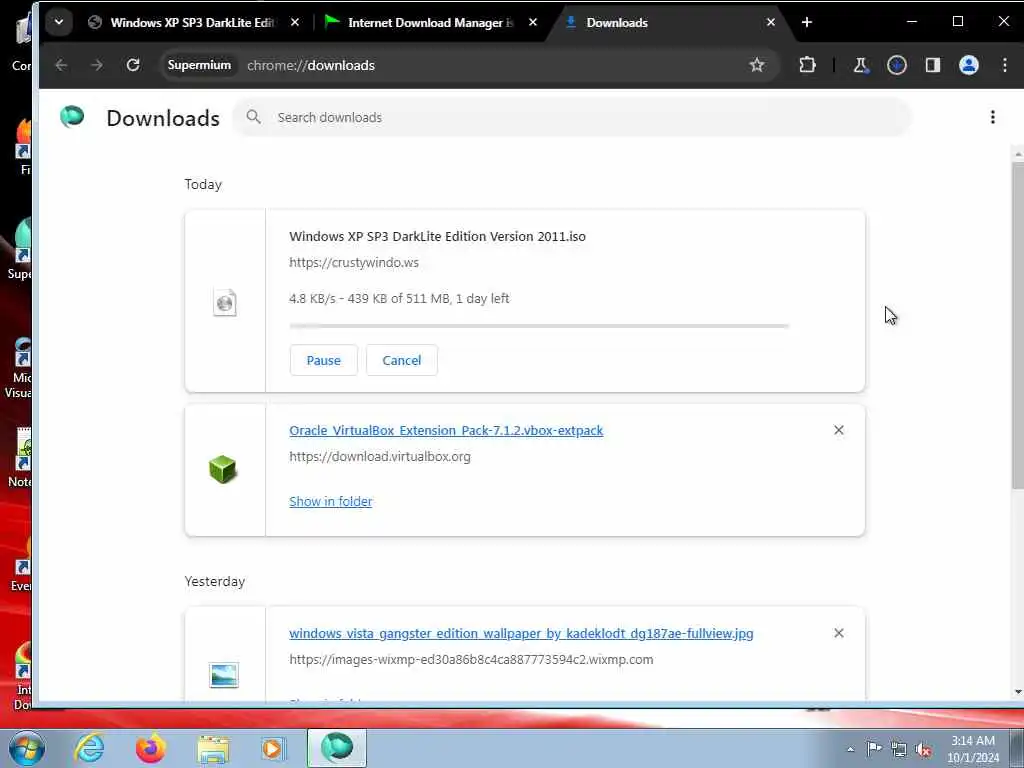Toggle the side panel icon
Screen dimensions: 1024x768
(933, 65)
